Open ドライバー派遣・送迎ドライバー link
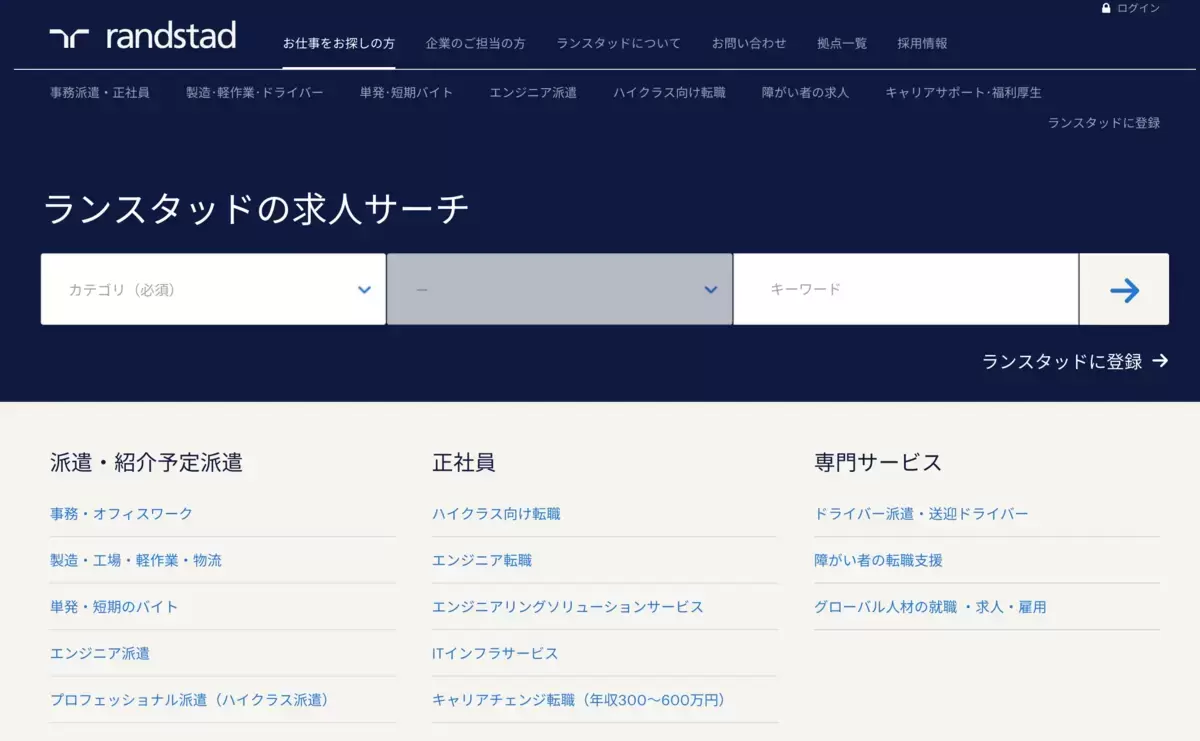The width and height of the screenshot is (1200, 741). 921,514
